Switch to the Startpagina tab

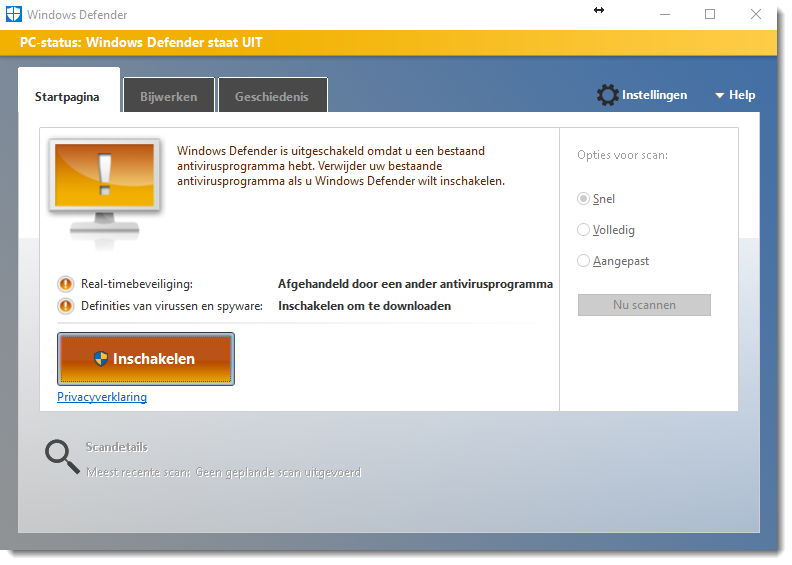(x=69, y=90)
